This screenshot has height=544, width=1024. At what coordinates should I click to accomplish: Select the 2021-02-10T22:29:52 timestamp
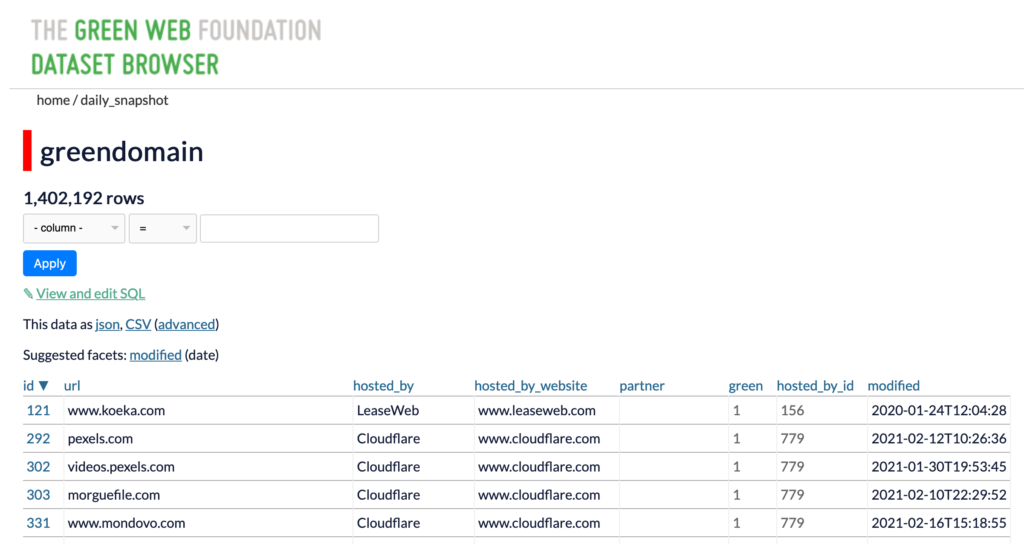point(938,494)
